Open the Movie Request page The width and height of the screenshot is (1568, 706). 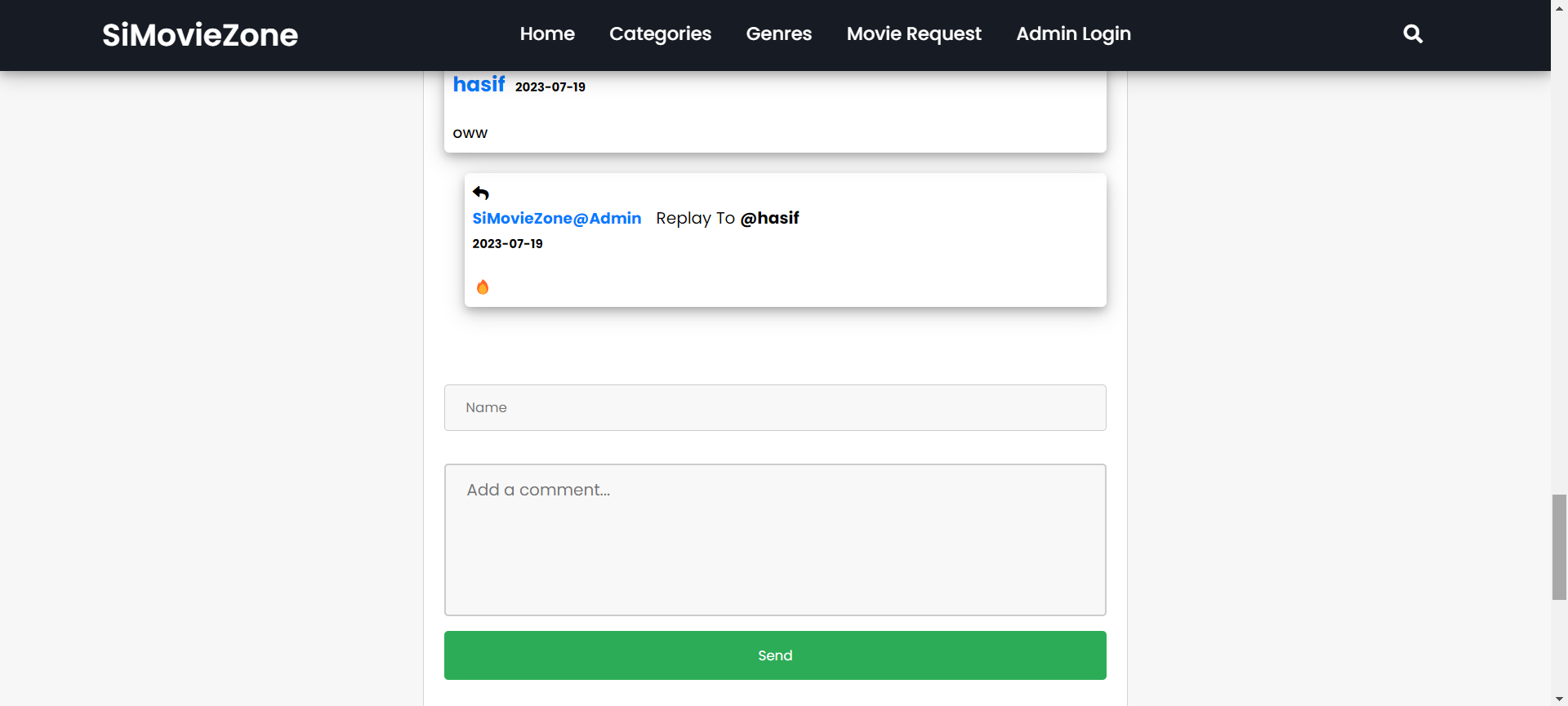[x=914, y=33]
